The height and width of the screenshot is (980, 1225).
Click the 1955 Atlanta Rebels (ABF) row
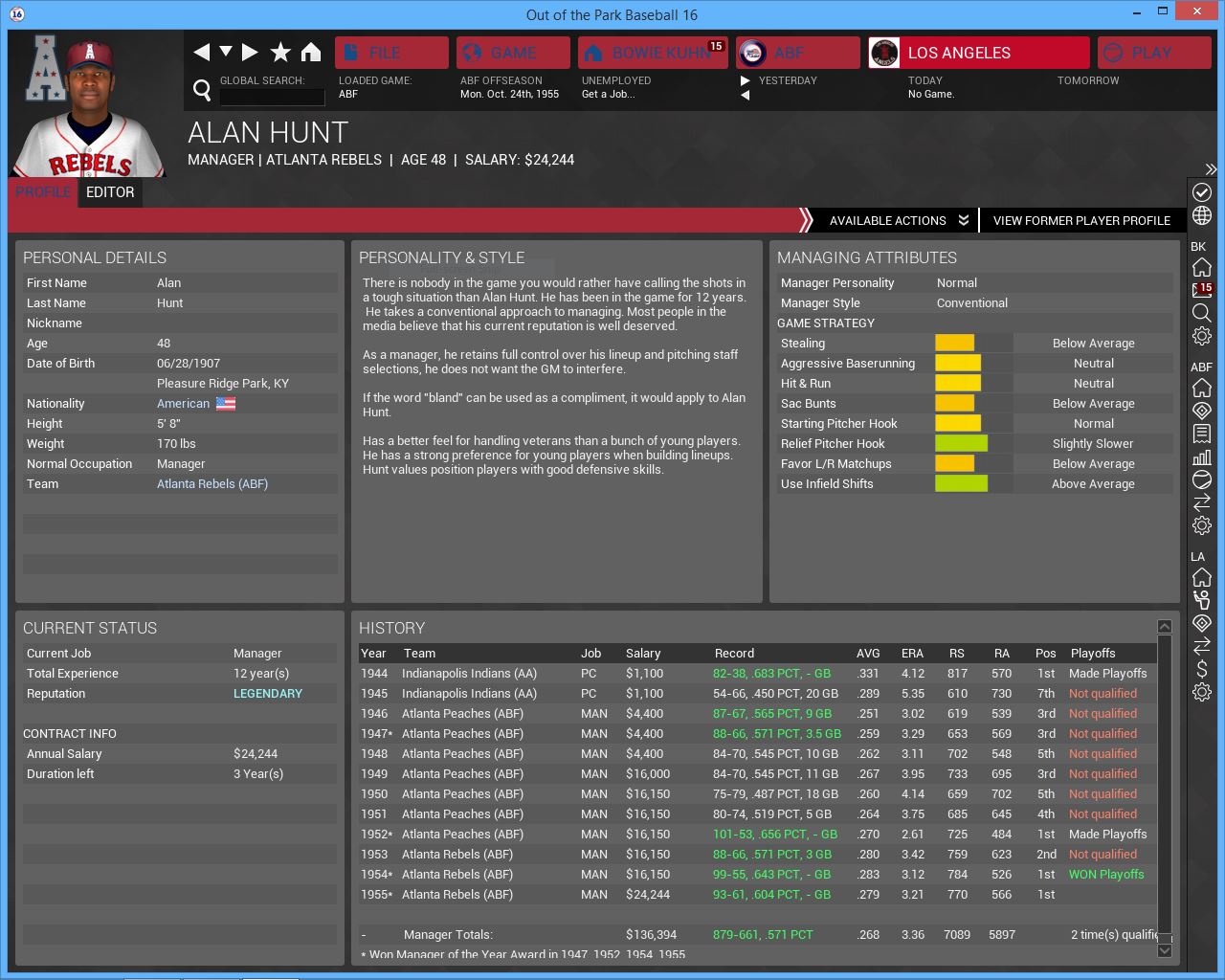tap(757, 895)
